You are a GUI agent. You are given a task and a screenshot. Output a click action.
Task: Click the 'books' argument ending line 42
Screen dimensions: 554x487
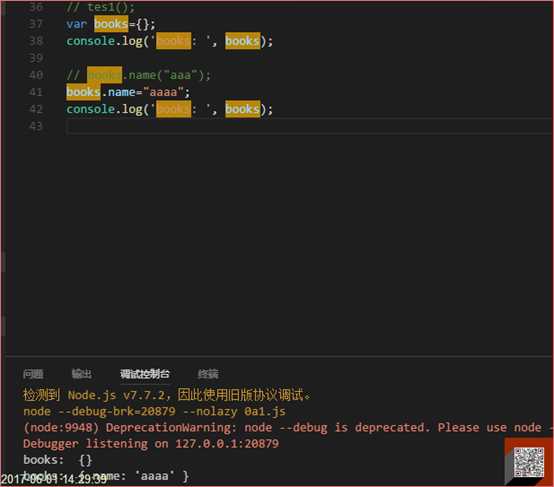[242, 109]
